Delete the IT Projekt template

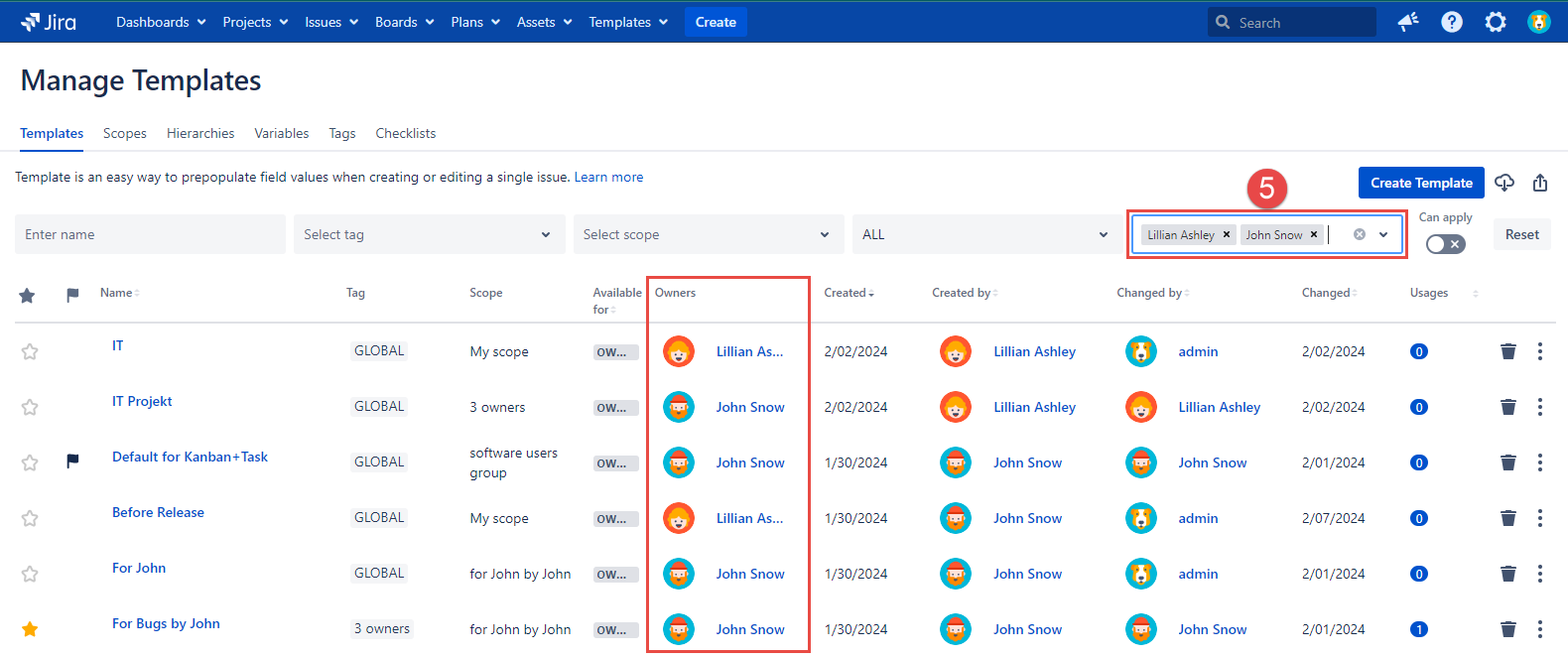pos(1507,407)
